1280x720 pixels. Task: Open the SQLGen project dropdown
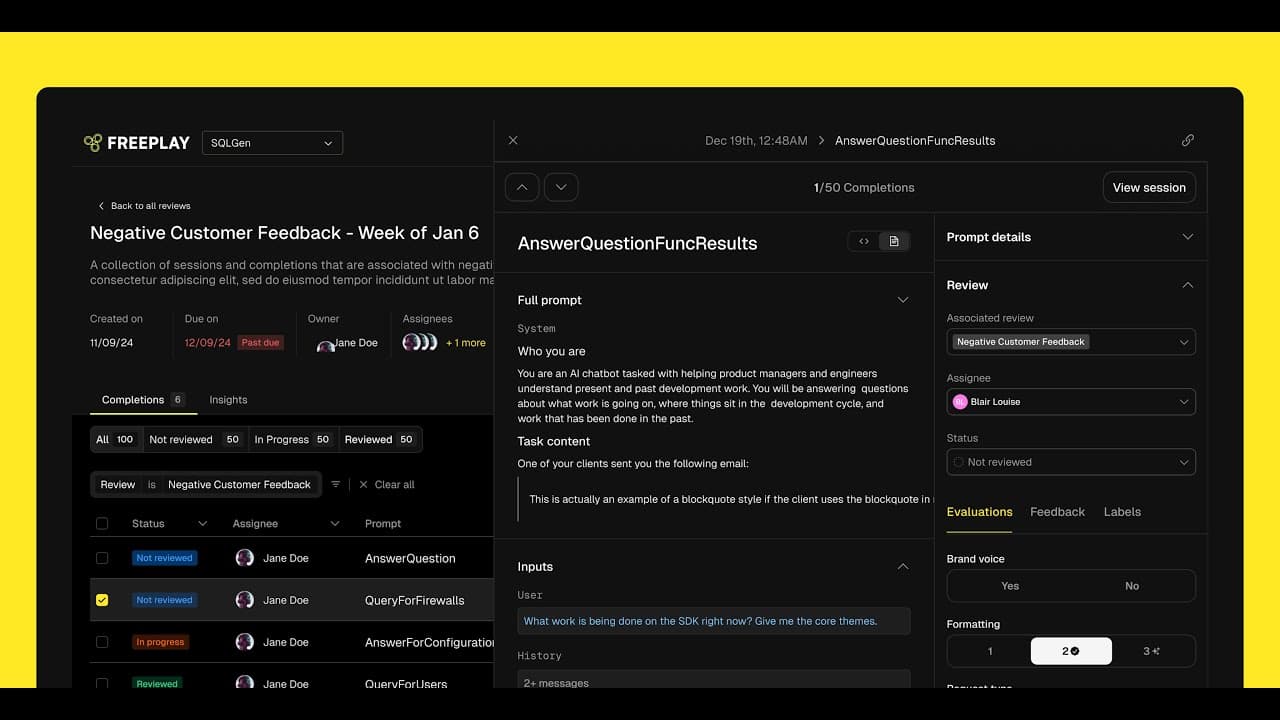click(x=272, y=143)
